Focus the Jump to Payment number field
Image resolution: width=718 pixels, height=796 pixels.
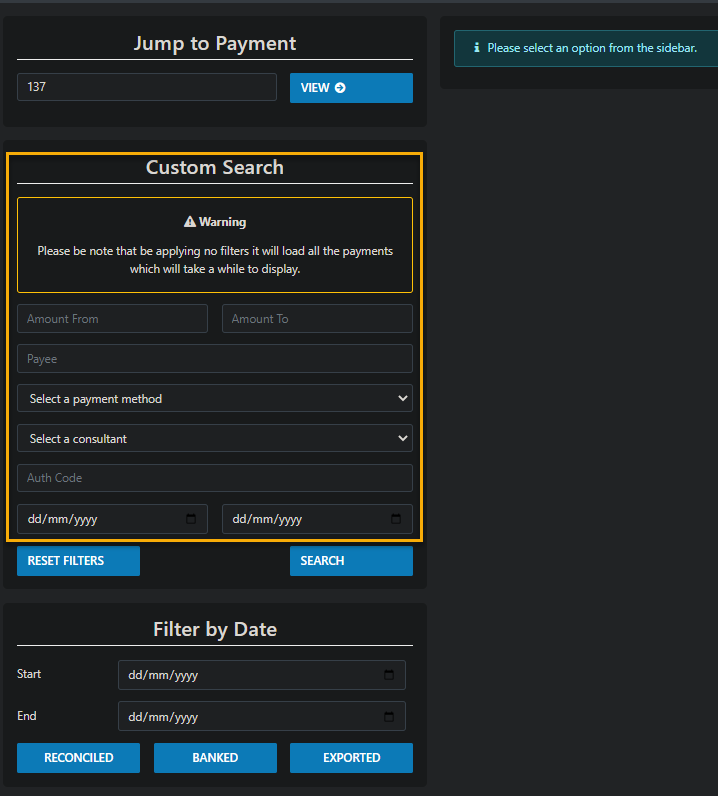[146, 87]
